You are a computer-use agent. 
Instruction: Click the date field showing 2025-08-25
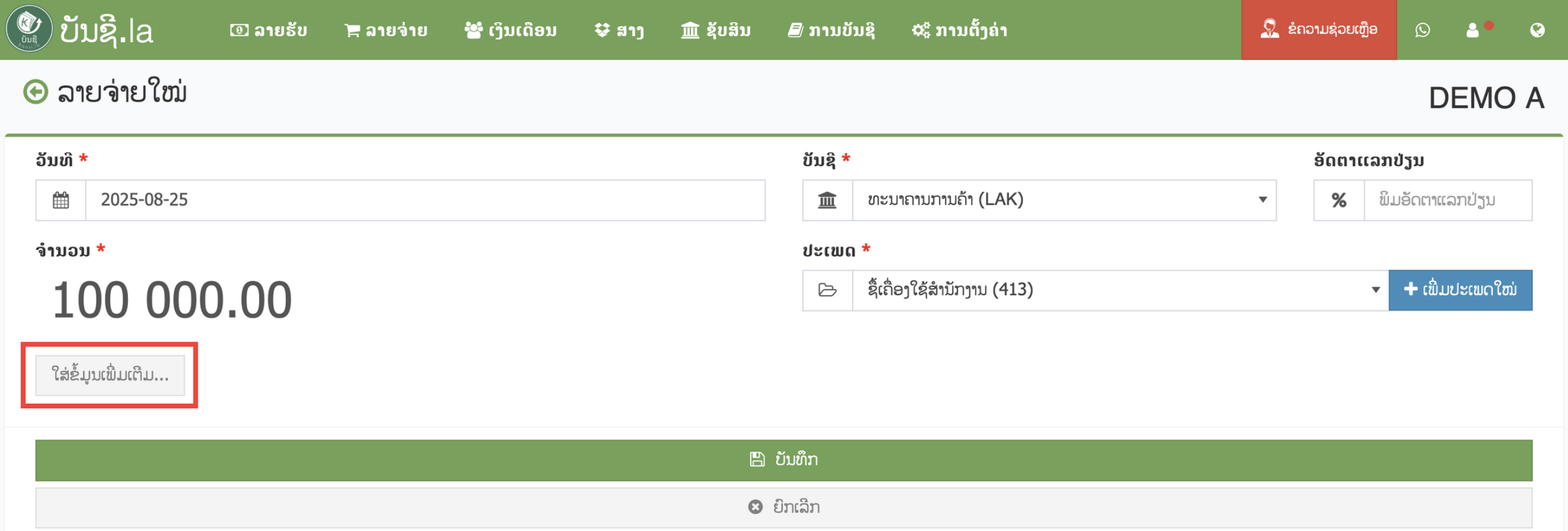424,200
